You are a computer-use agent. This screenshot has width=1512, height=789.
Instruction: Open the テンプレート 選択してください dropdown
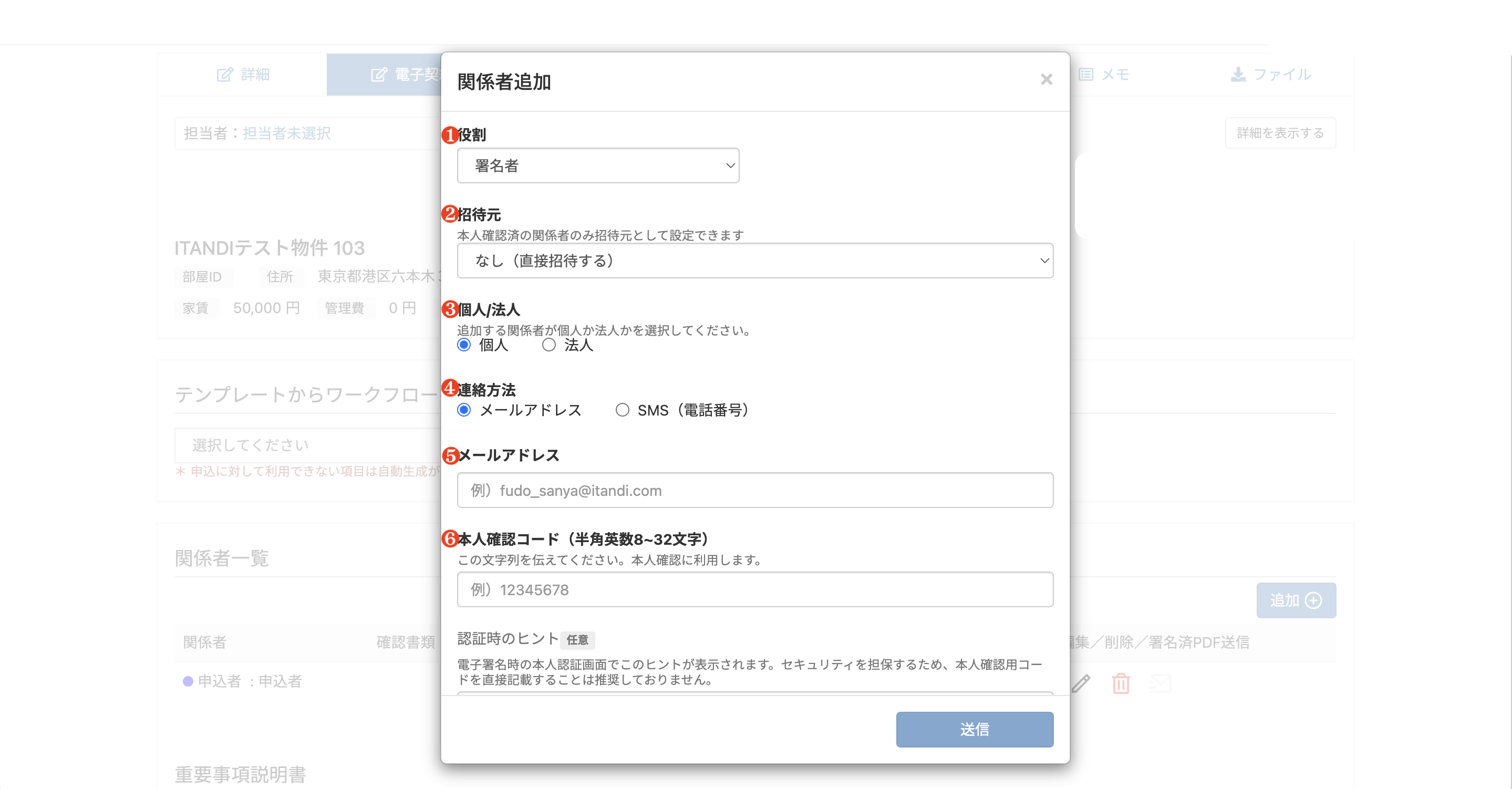[x=307, y=445]
